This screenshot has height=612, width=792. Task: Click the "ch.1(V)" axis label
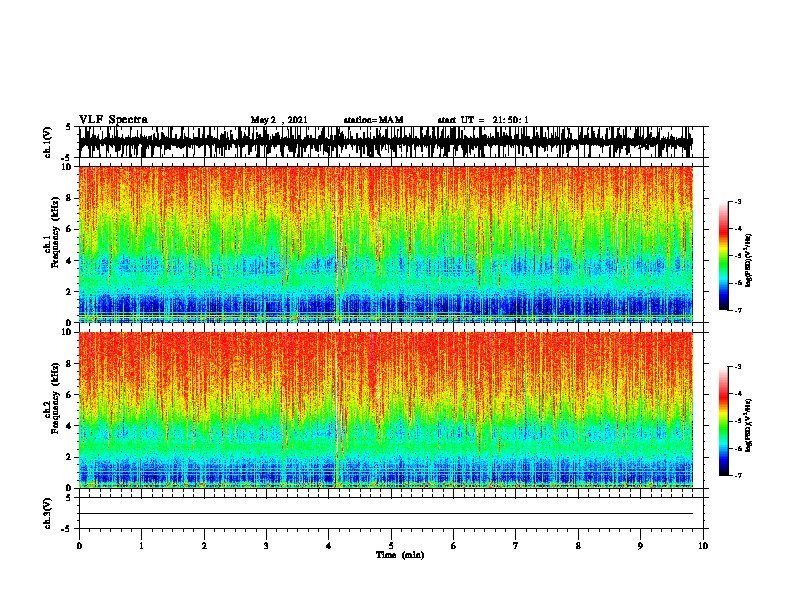click(48, 143)
